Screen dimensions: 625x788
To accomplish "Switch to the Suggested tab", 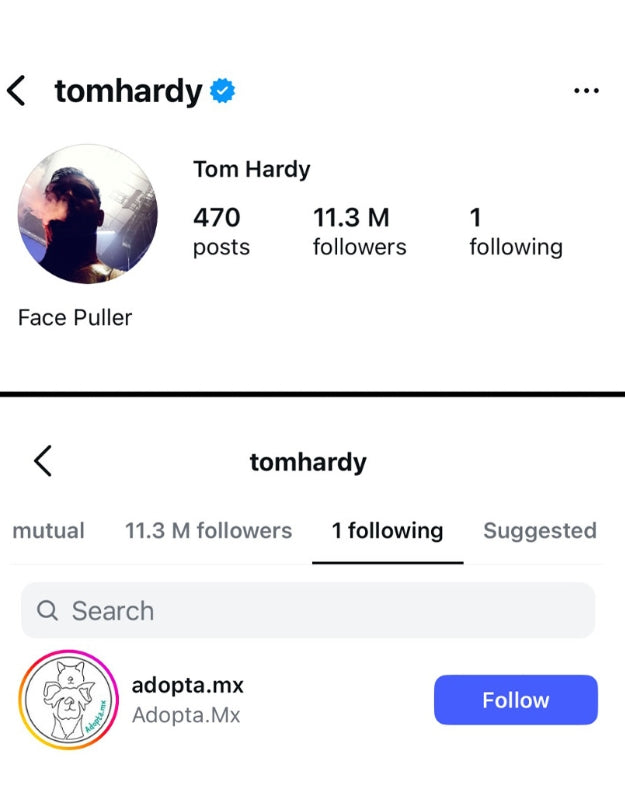I will [539, 531].
